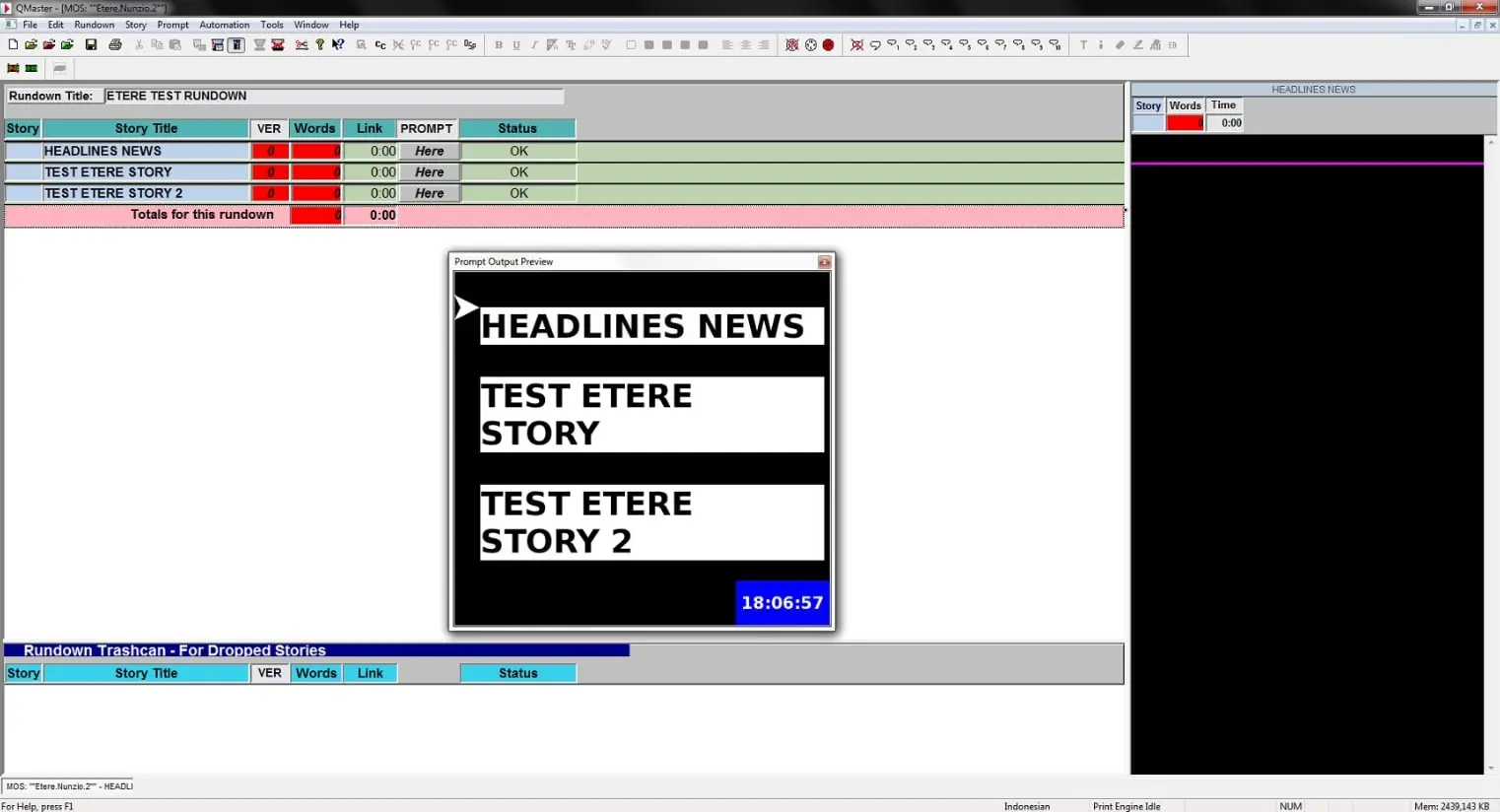The height and width of the screenshot is (812, 1500).
Task: Click the green filmstrip icon in second toolbar
Action: click(32, 68)
